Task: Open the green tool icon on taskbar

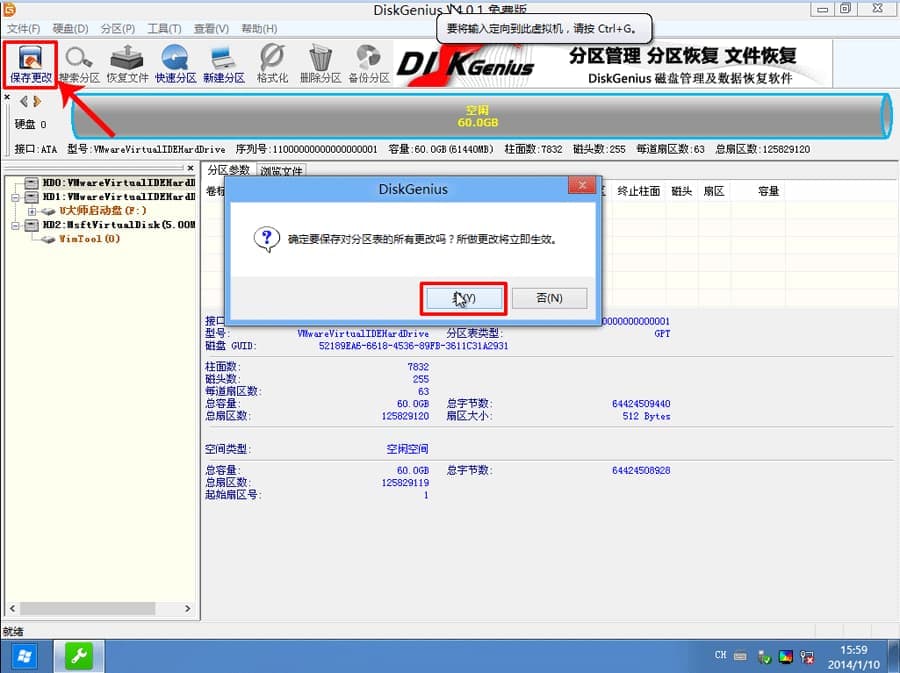Action: (x=77, y=655)
